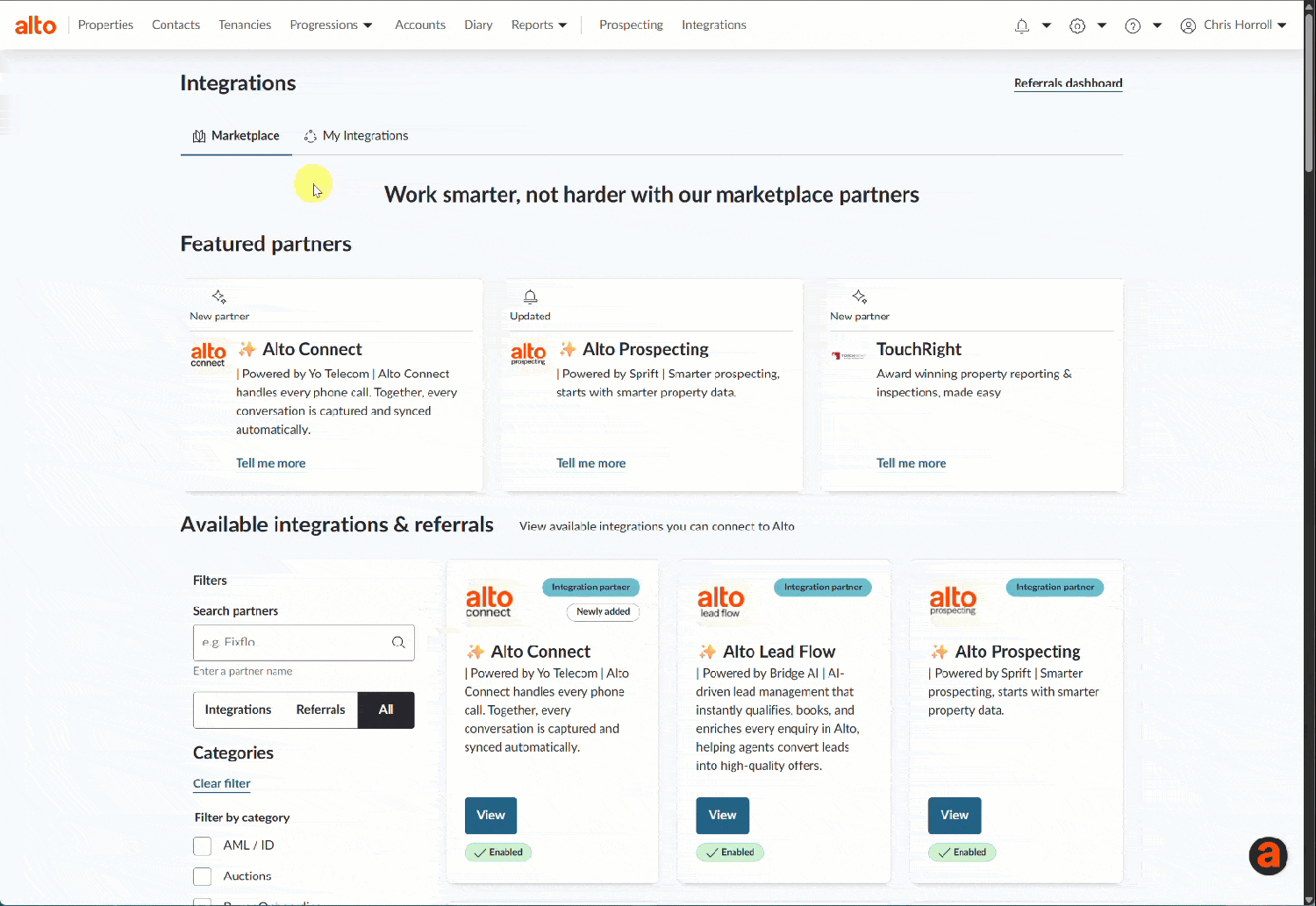The image size is (1316, 906).
Task: Expand the help dropdown arrow
Action: tap(1157, 25)
